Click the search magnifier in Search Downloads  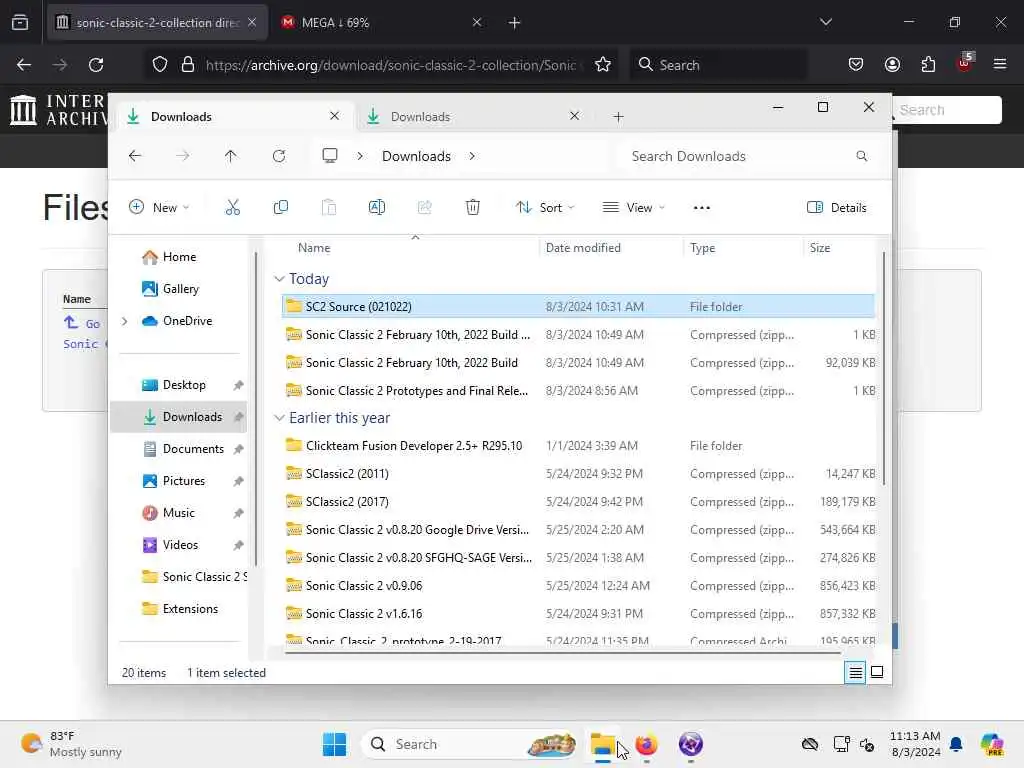[861, 156]
